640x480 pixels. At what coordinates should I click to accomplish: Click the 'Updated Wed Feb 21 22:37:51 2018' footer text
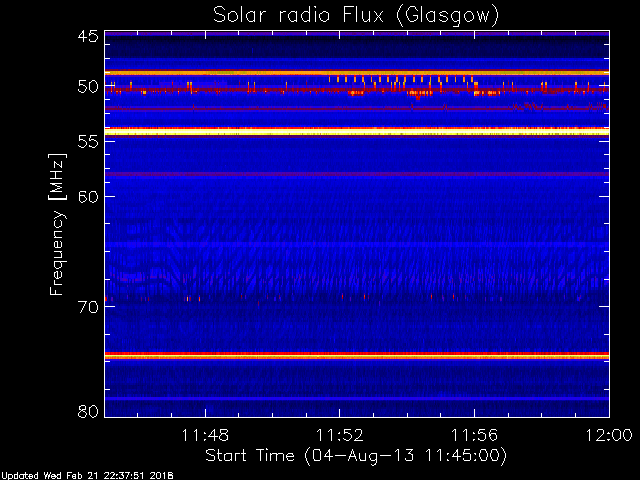[x=87, y=476]
